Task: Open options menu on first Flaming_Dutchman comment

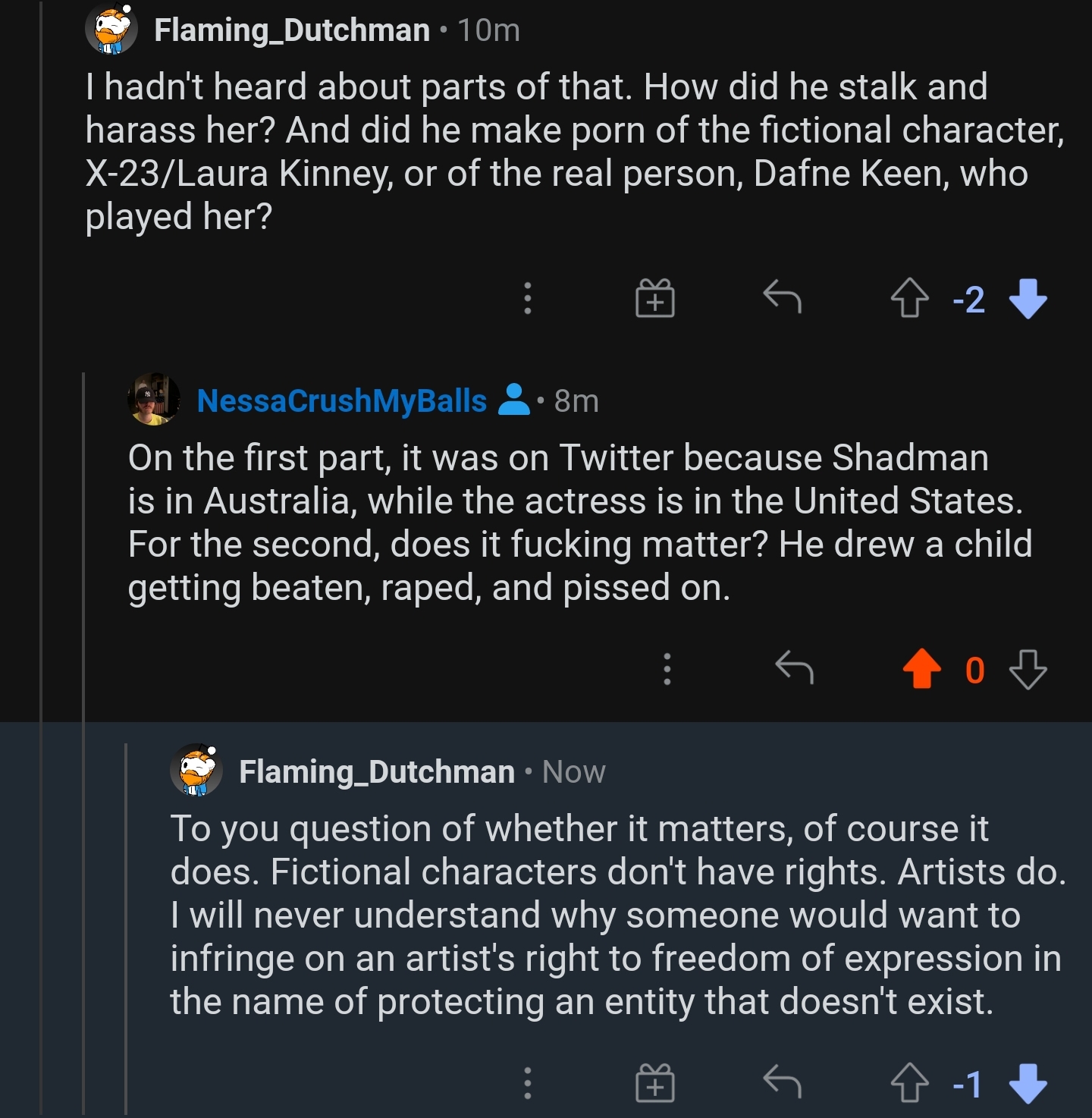Action: point(528,298)
